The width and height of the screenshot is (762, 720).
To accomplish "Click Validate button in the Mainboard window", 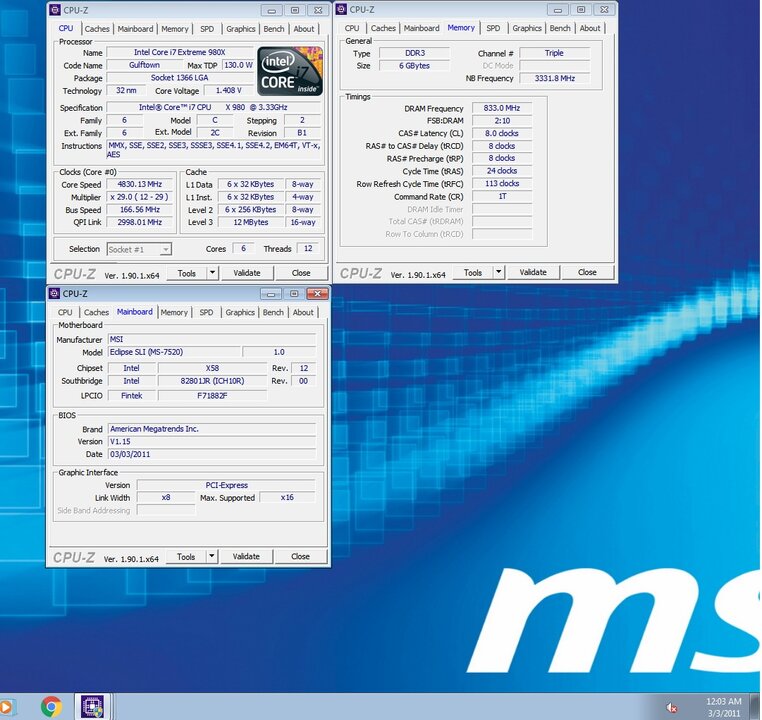I will (x=246, y=557).
